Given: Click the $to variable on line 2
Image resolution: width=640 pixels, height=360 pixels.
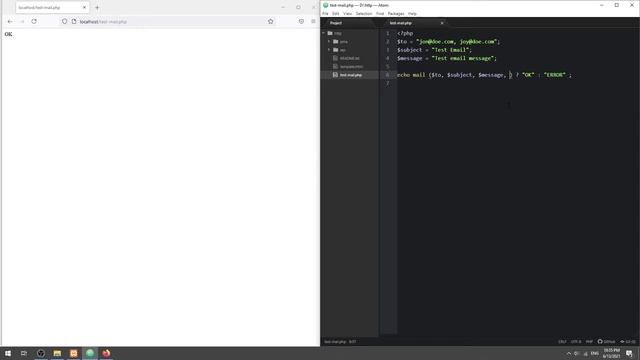Looking at the screenshot, I should [402, 42].
